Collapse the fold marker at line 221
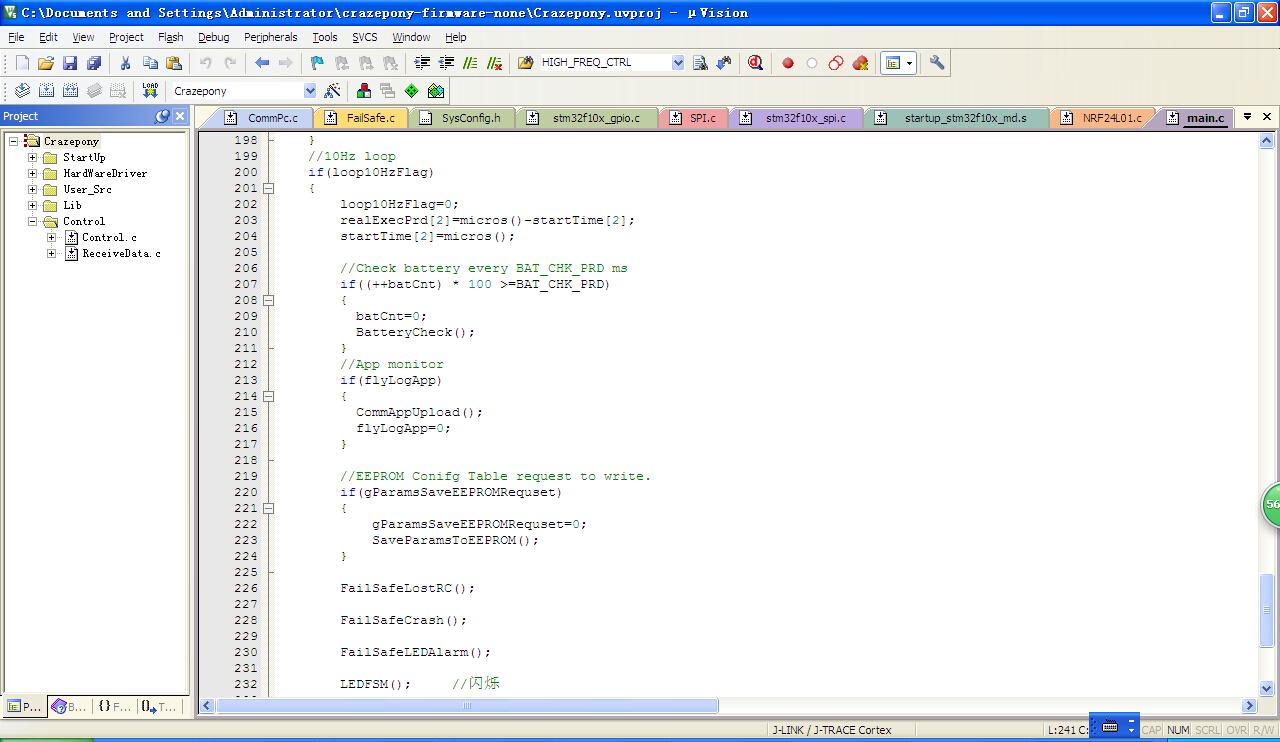 [268, 508]
